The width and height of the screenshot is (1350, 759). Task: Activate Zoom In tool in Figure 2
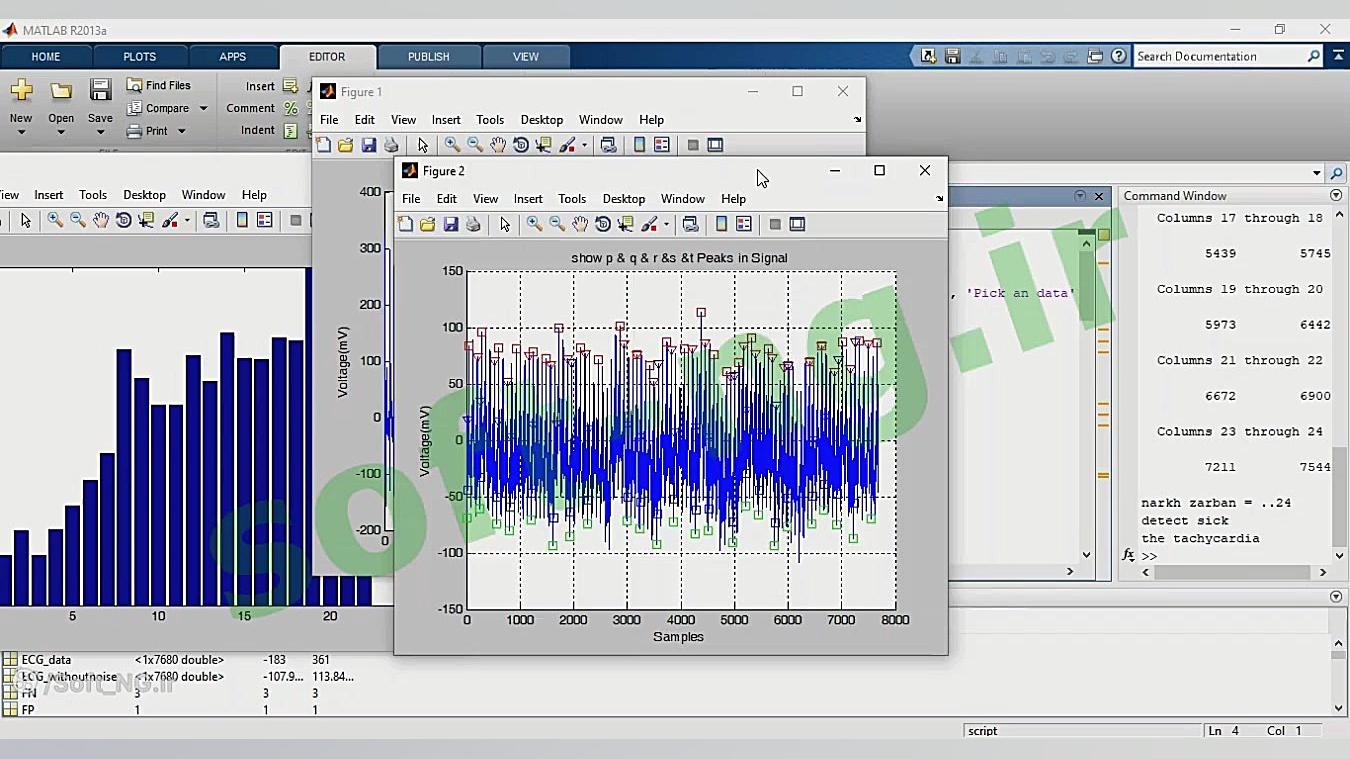click(x=535, y=224)
